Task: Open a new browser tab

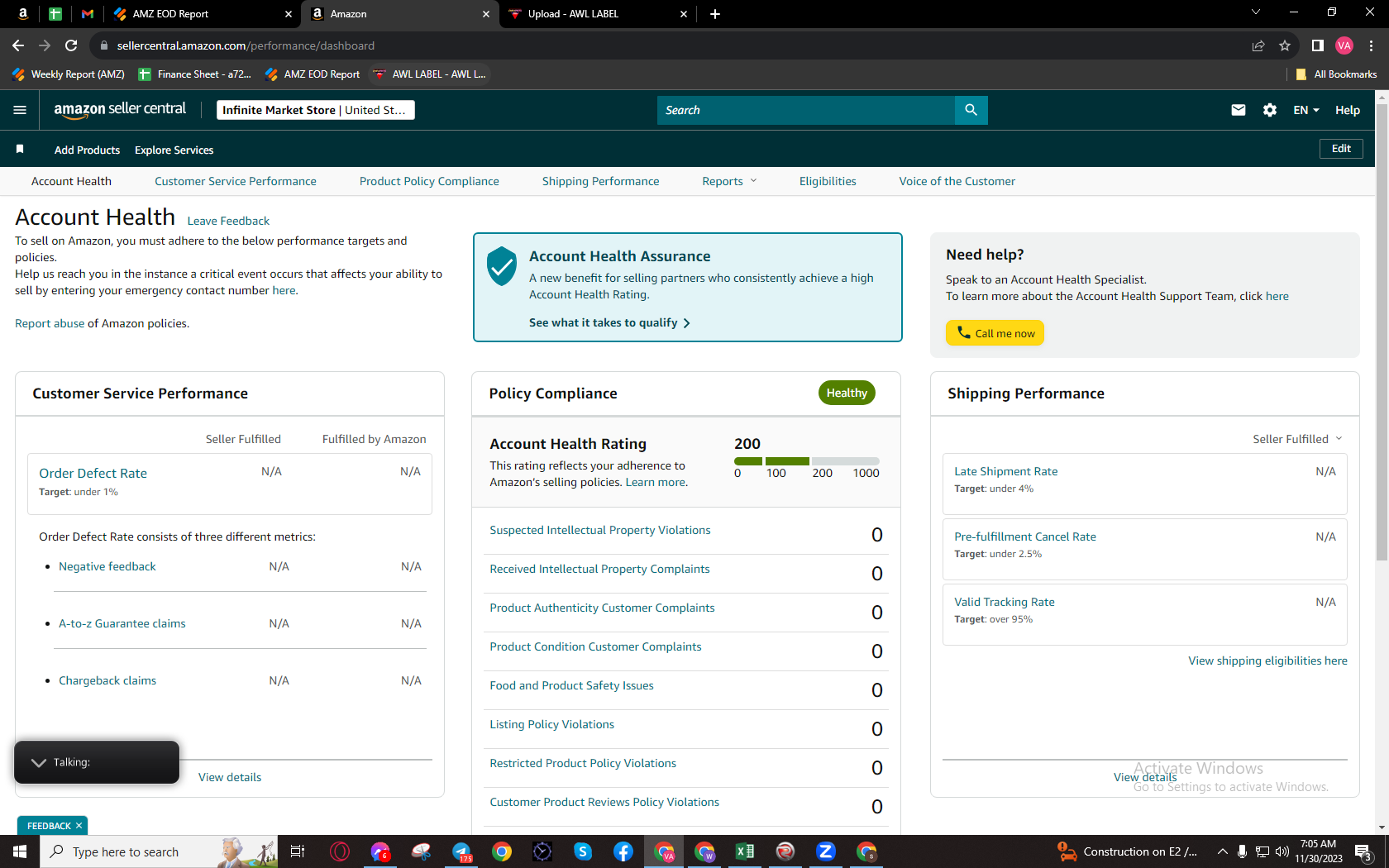Action: [715, 13]
